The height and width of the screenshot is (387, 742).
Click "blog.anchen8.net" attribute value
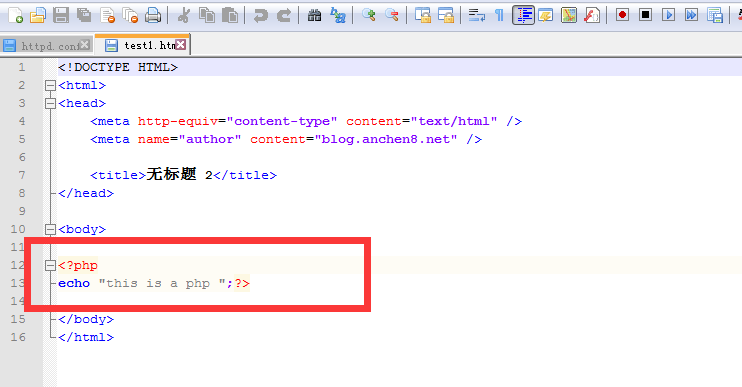(386, 139)
